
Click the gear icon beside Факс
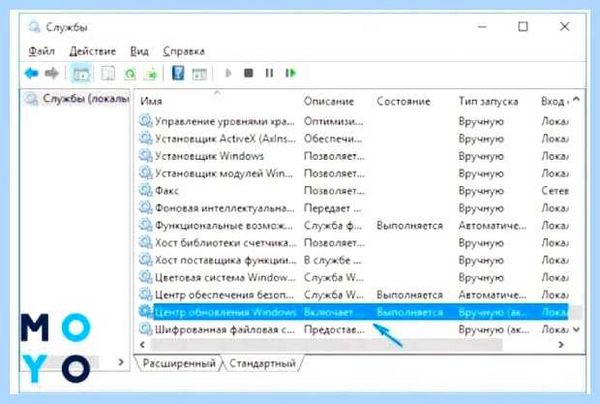point(145,190)
